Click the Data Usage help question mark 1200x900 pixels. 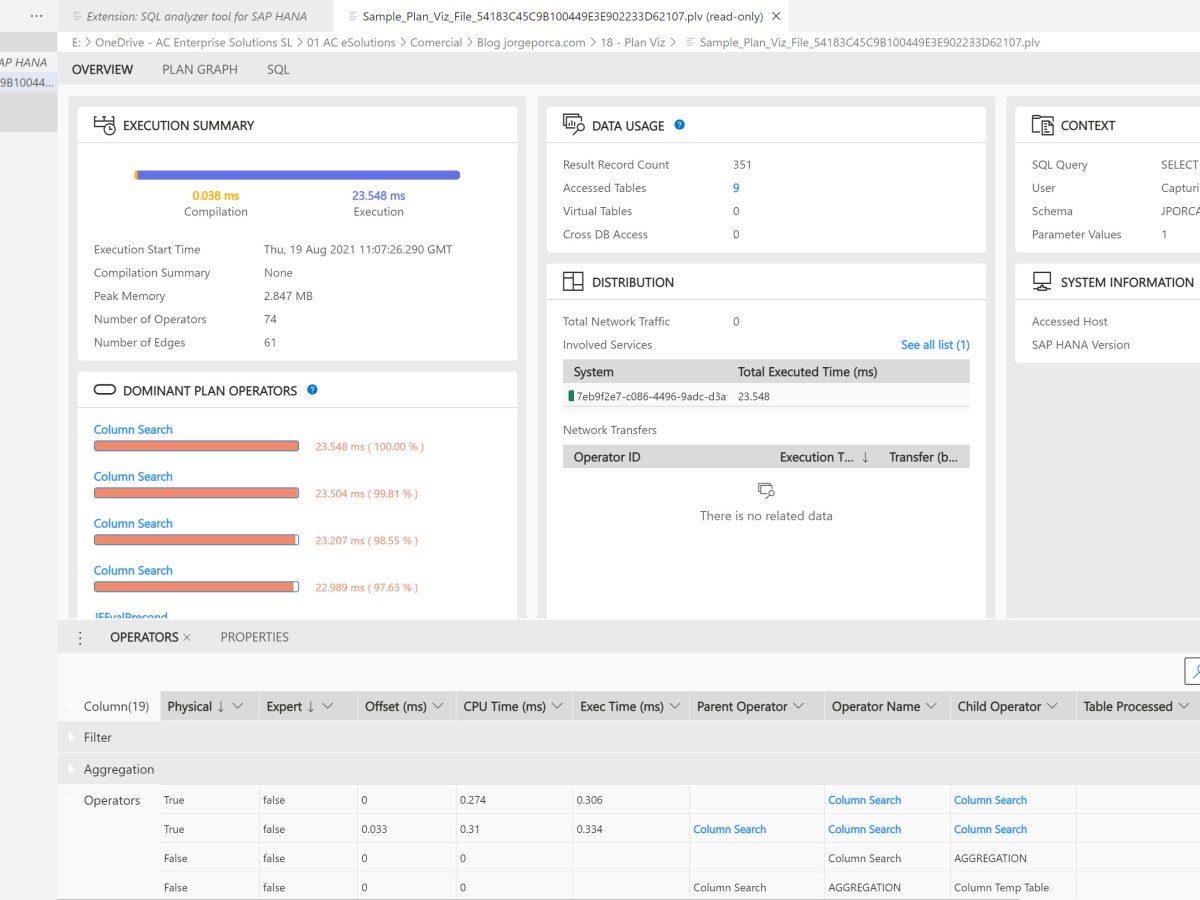coord(679,125)
